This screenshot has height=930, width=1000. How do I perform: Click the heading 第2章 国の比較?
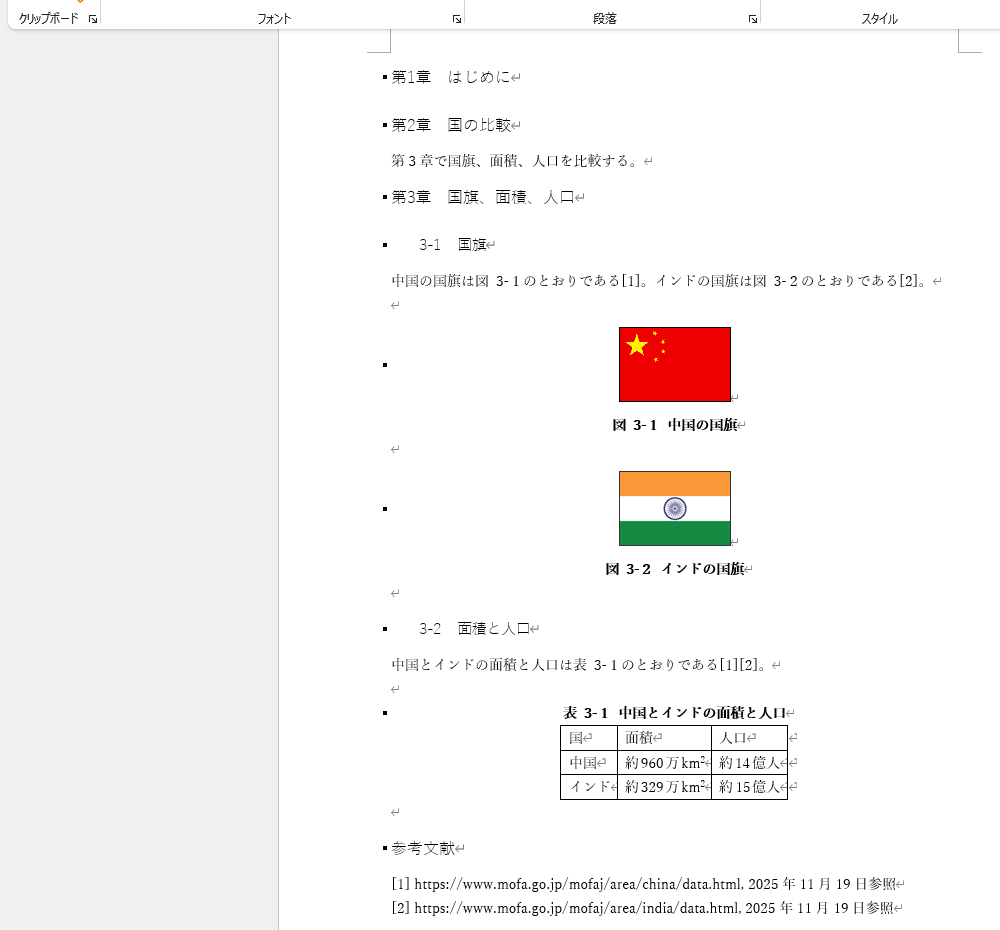click(x=450, y=125)
